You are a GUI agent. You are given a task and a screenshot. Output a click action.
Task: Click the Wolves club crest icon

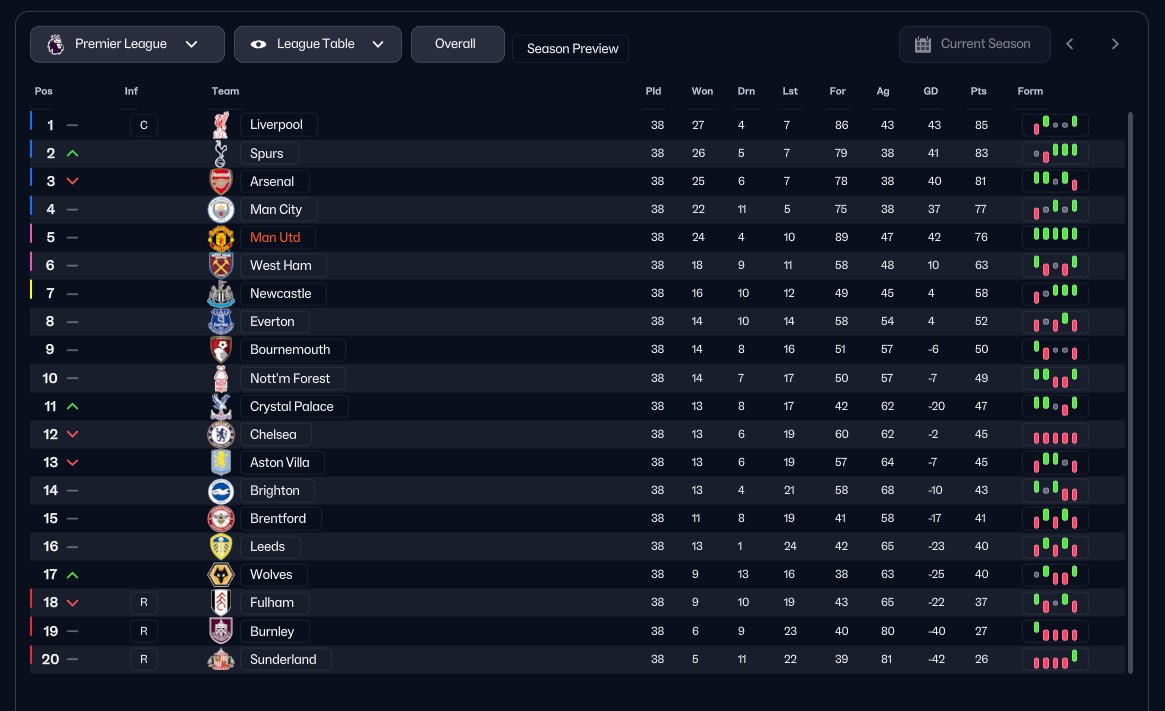pyautogui.click(x=221, y=575)
